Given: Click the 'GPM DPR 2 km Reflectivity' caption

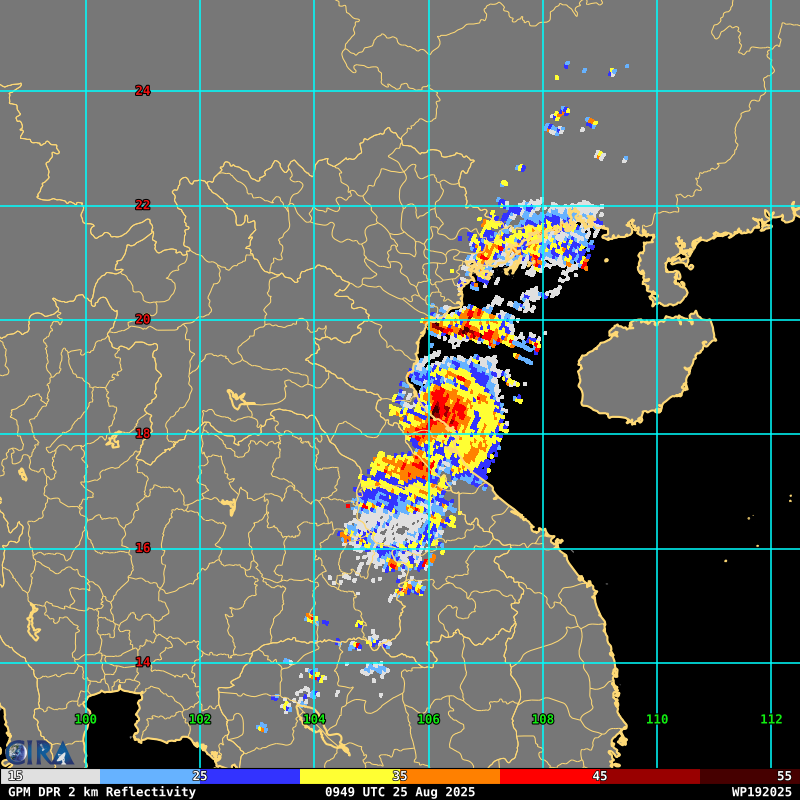Looking at the screenshot, I should pyautogui.click(x=102, y=792).
